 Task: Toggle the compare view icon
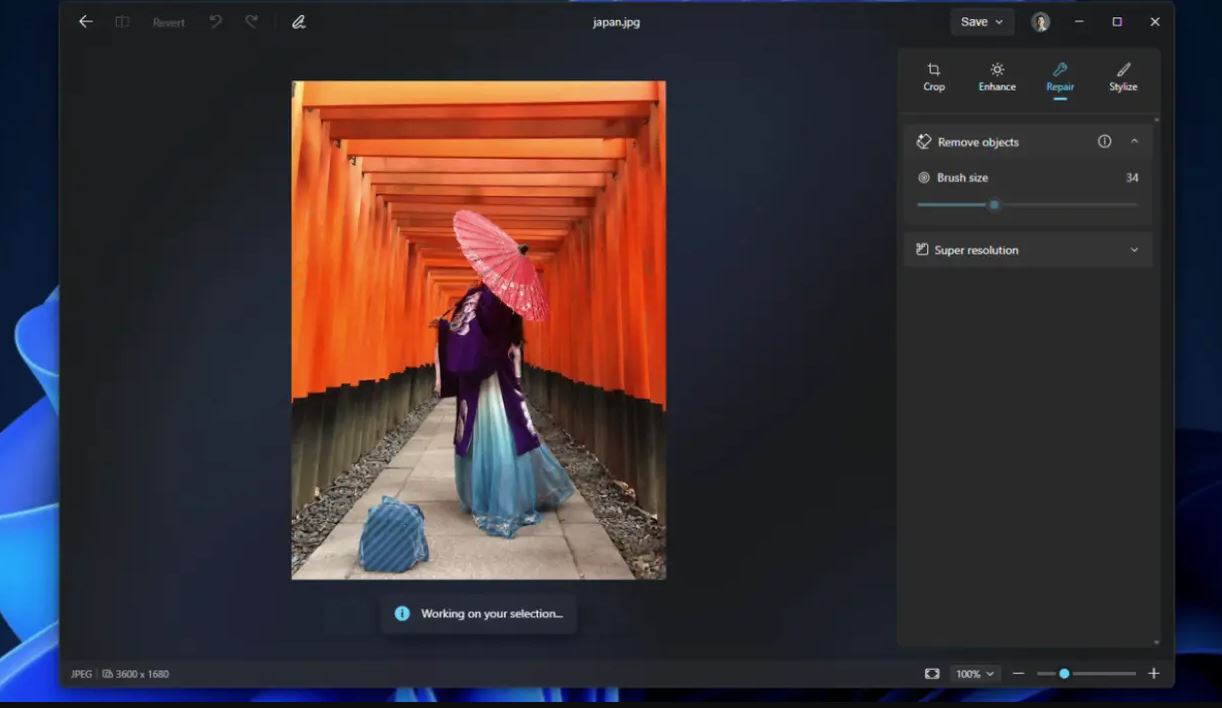[122, 21]
